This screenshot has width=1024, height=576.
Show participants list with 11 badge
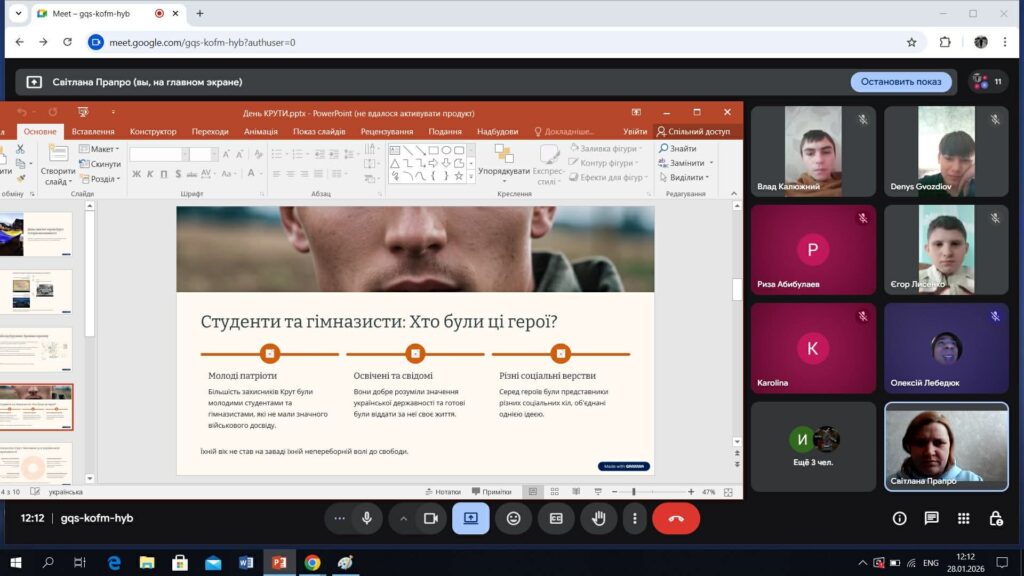coord(988,82)
